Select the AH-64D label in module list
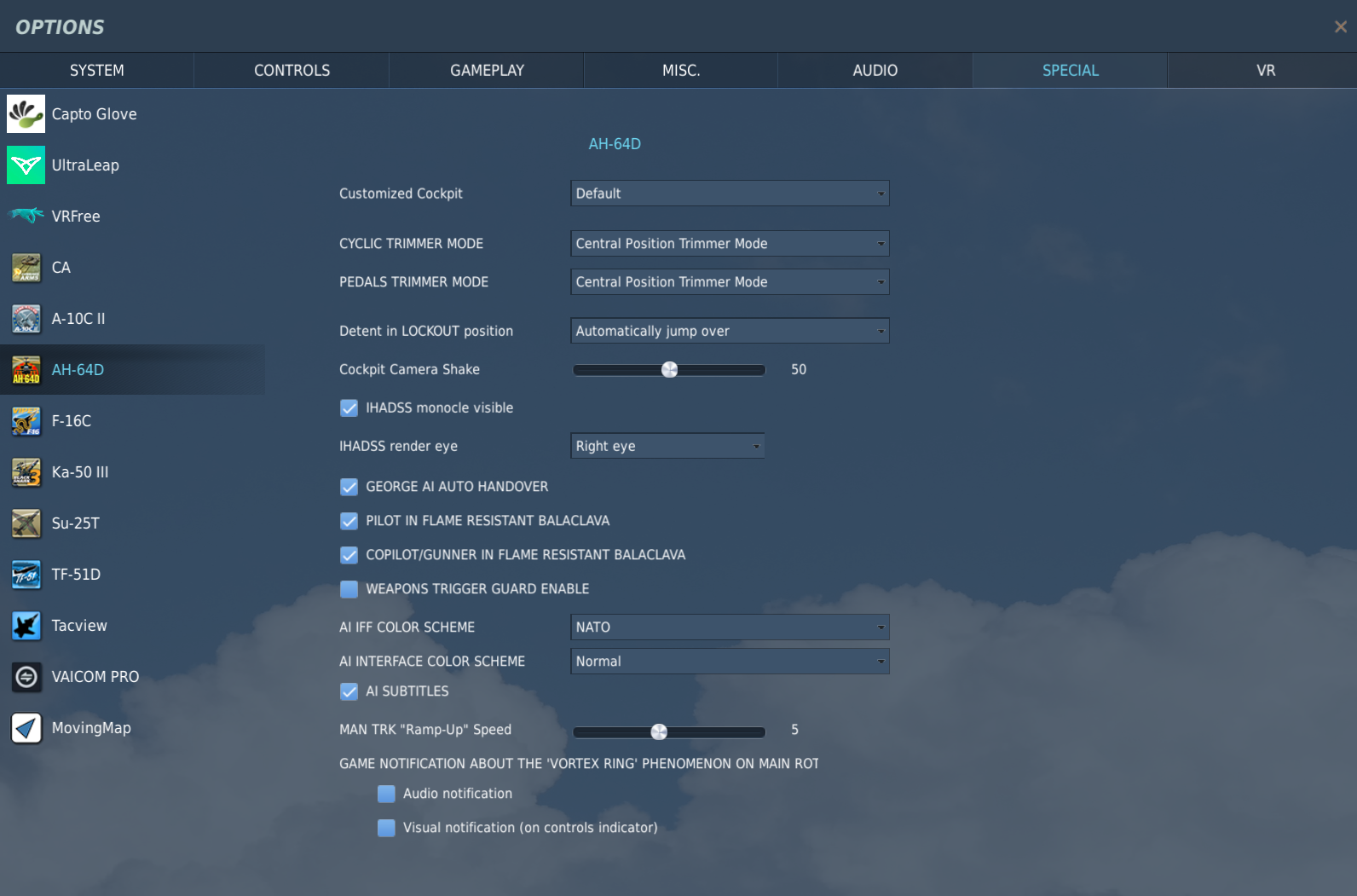The width and height of the screenshot is (1357, 896). [78, 370]
